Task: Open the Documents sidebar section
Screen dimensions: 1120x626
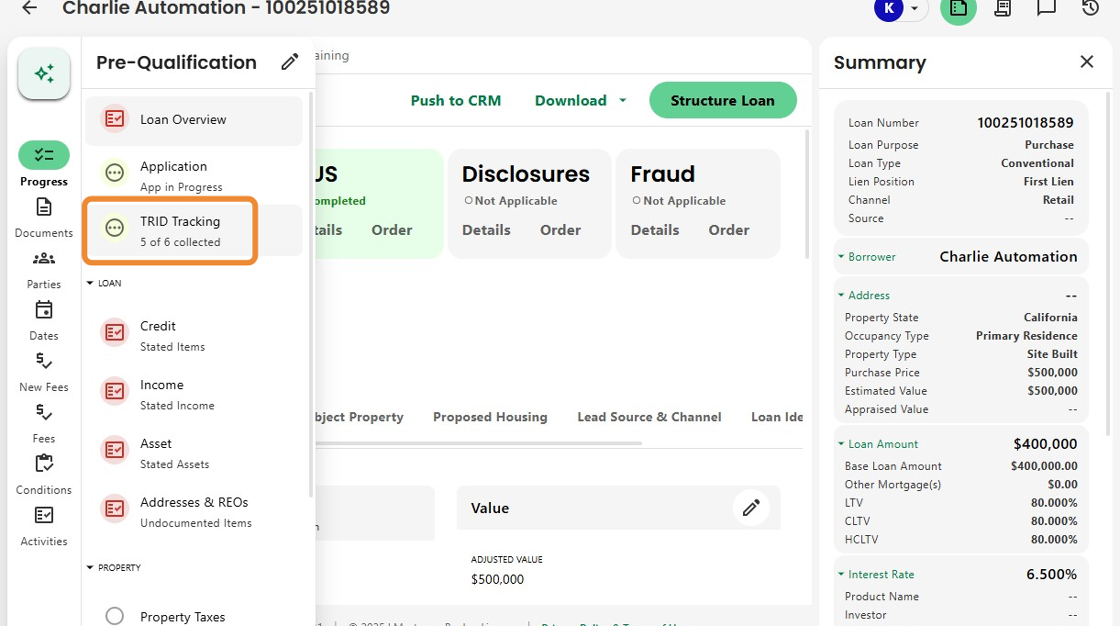Action: point(44,216)
